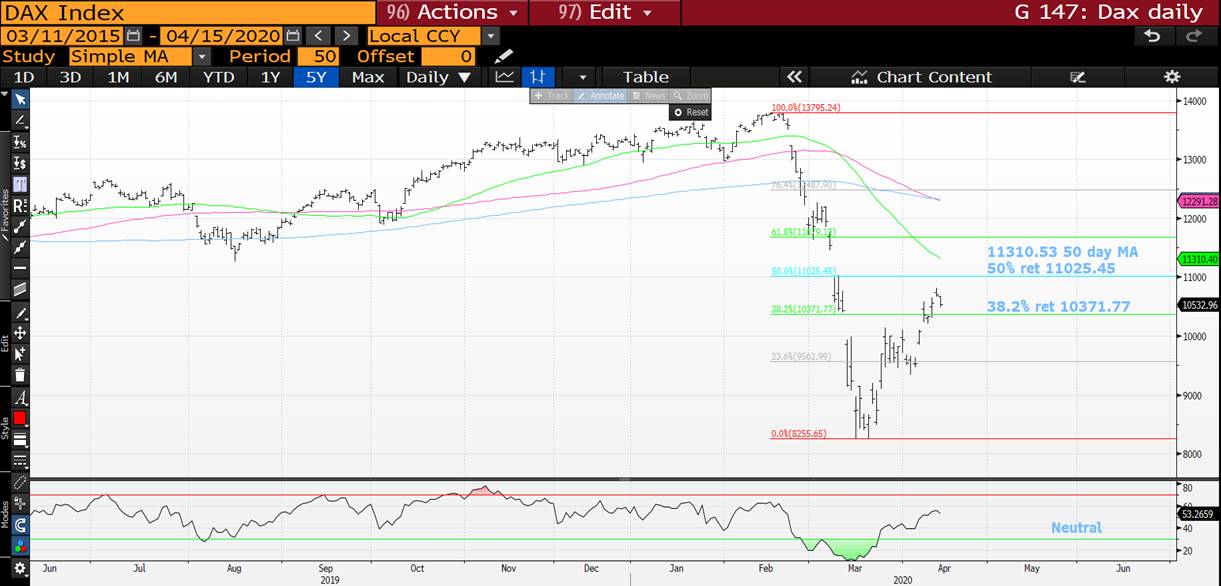Viewport: 1221px width, 586px height.
Task: Choose the dollar change measure tool
Action: [20, 163]
